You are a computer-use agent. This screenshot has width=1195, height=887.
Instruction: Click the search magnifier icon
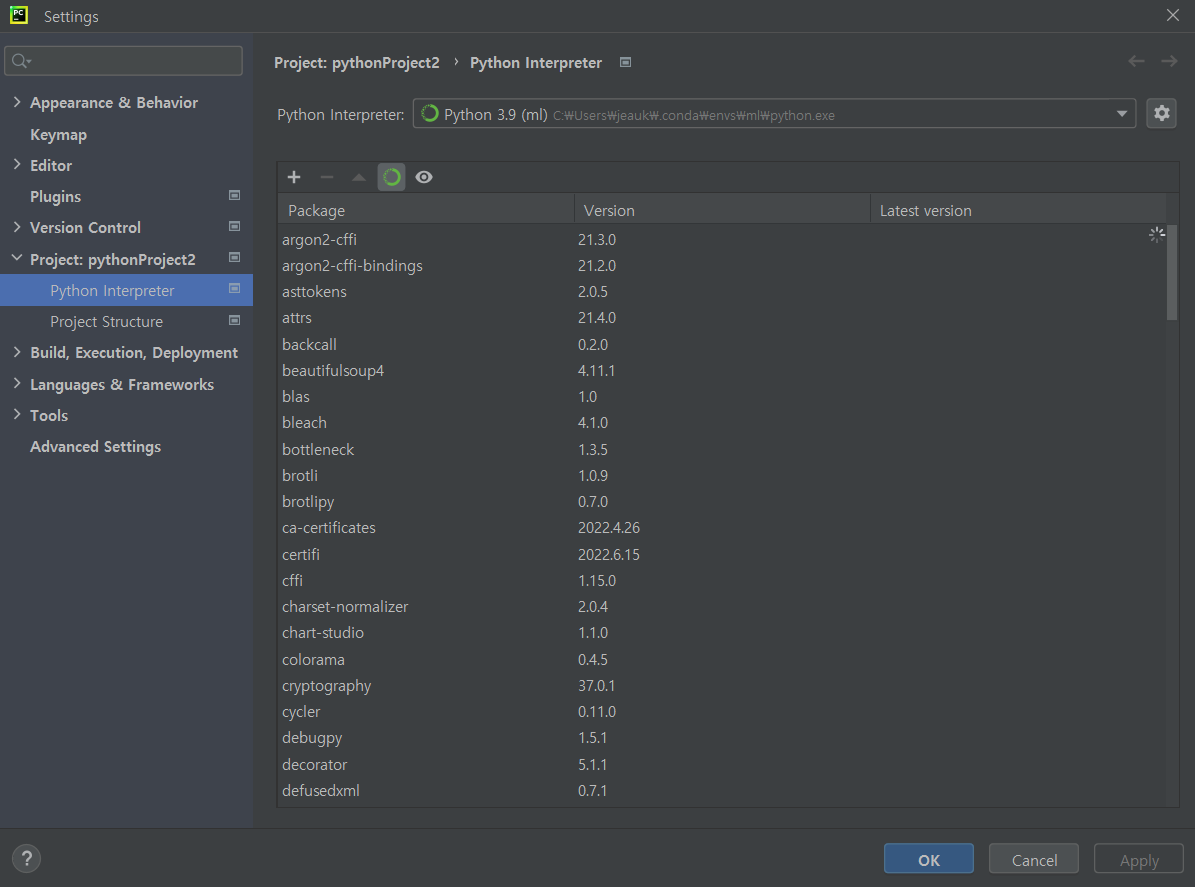coord(21,61)
